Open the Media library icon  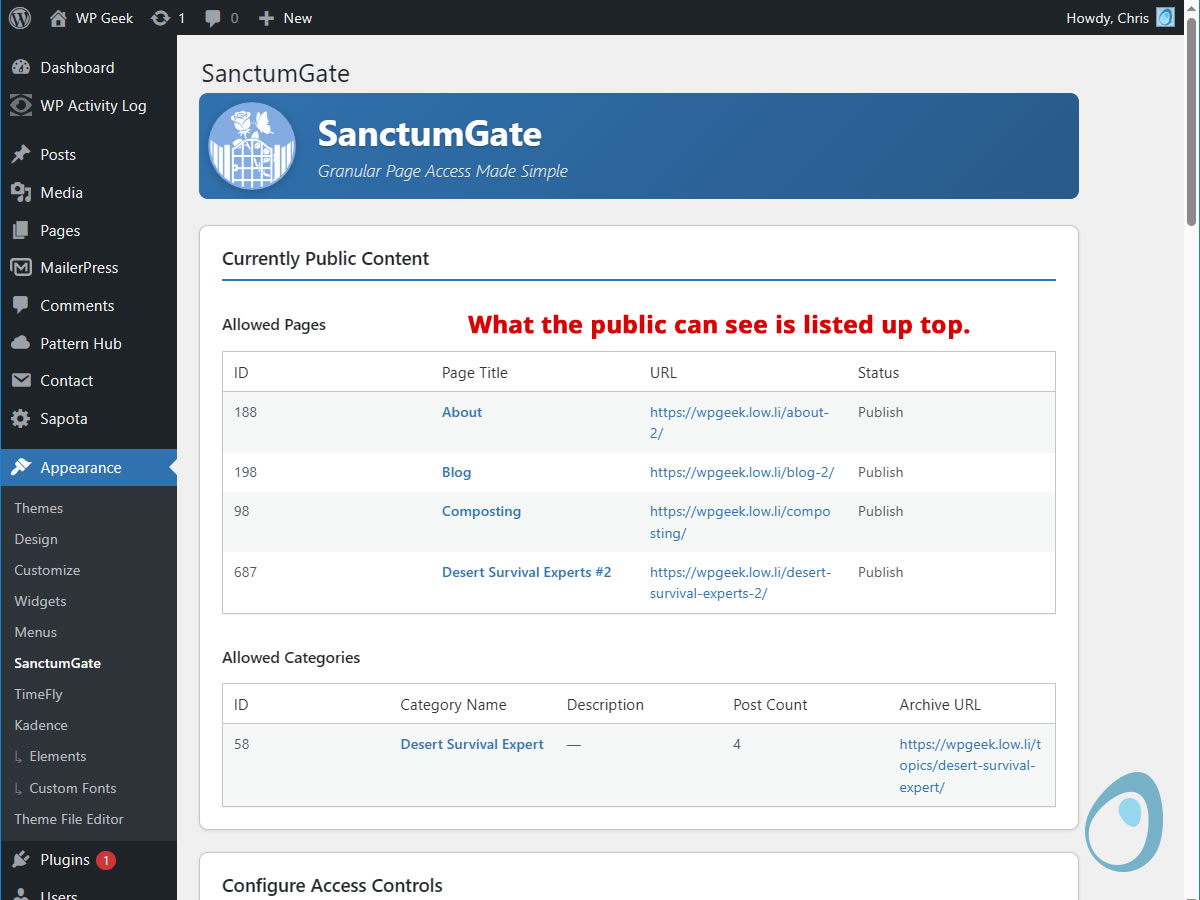(x=22, y=192)
